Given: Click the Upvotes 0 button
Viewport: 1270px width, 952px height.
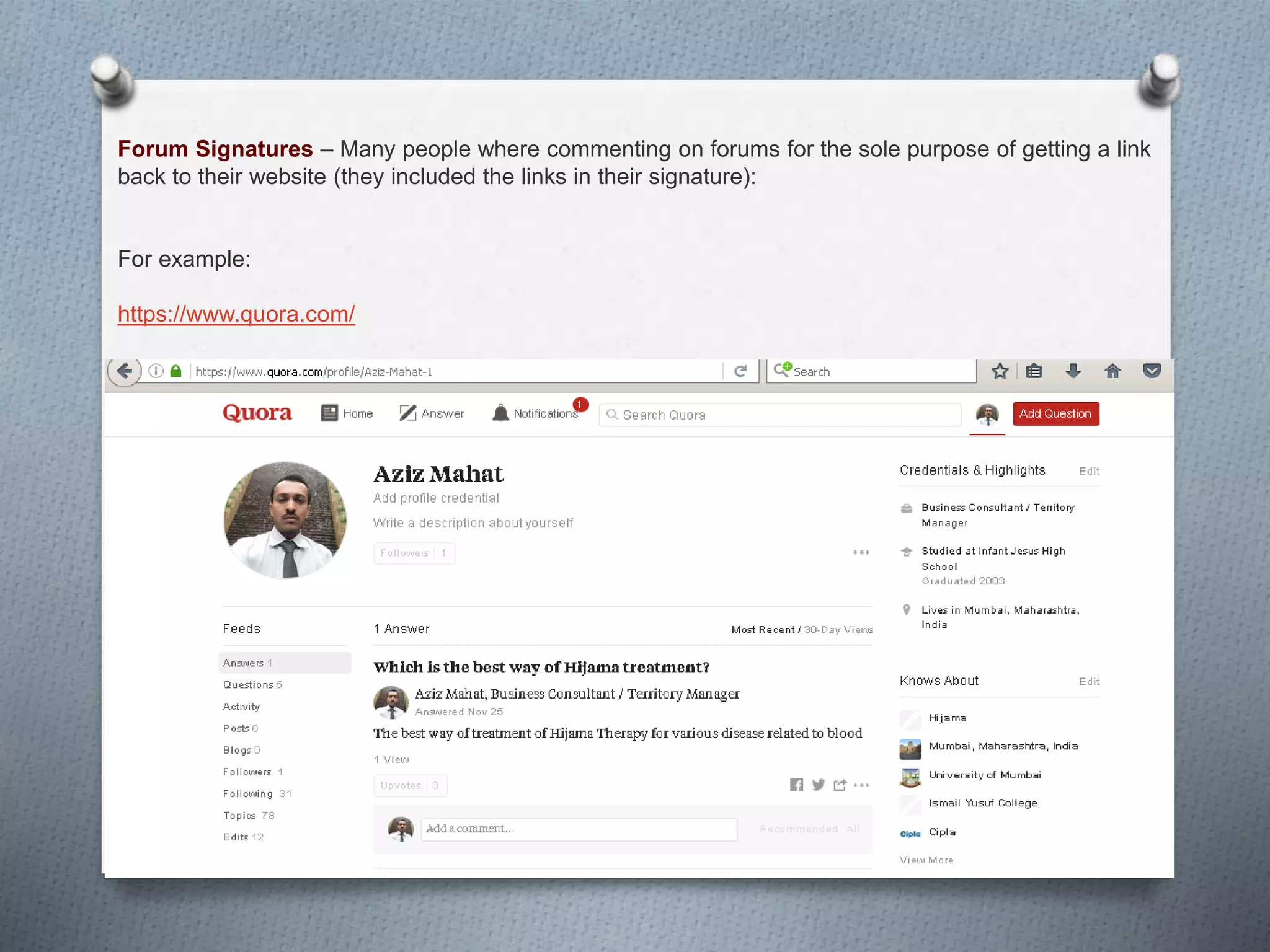Looking at the screenshot, I should coord(410,785).
